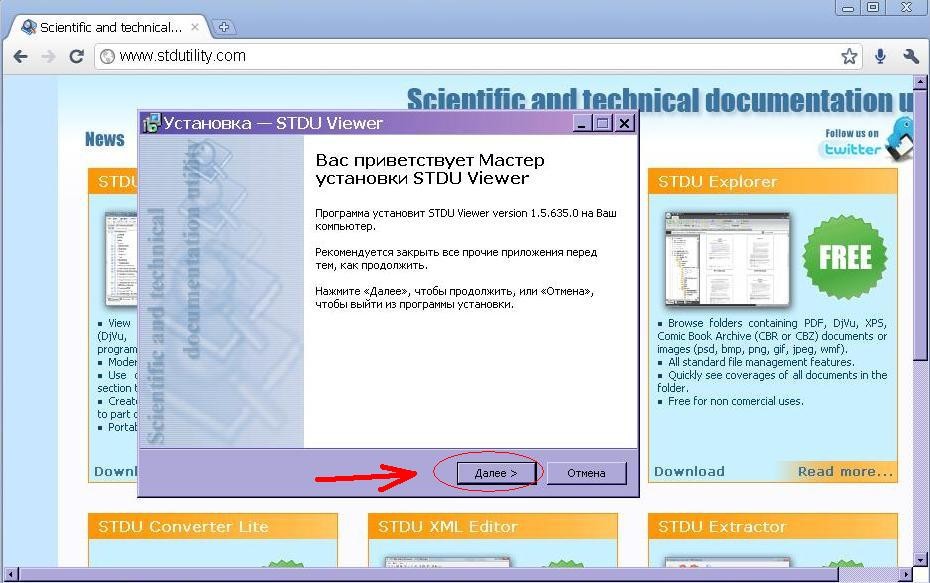Screen dimensions: 930x583
Task: Click the Scientific and technical documentation page title
Action: pyautogui.click(x=660, y=100)
